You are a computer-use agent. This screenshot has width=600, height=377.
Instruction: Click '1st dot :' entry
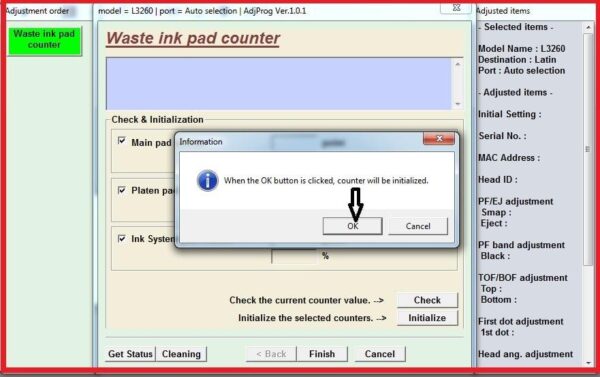tap(497, 332)
